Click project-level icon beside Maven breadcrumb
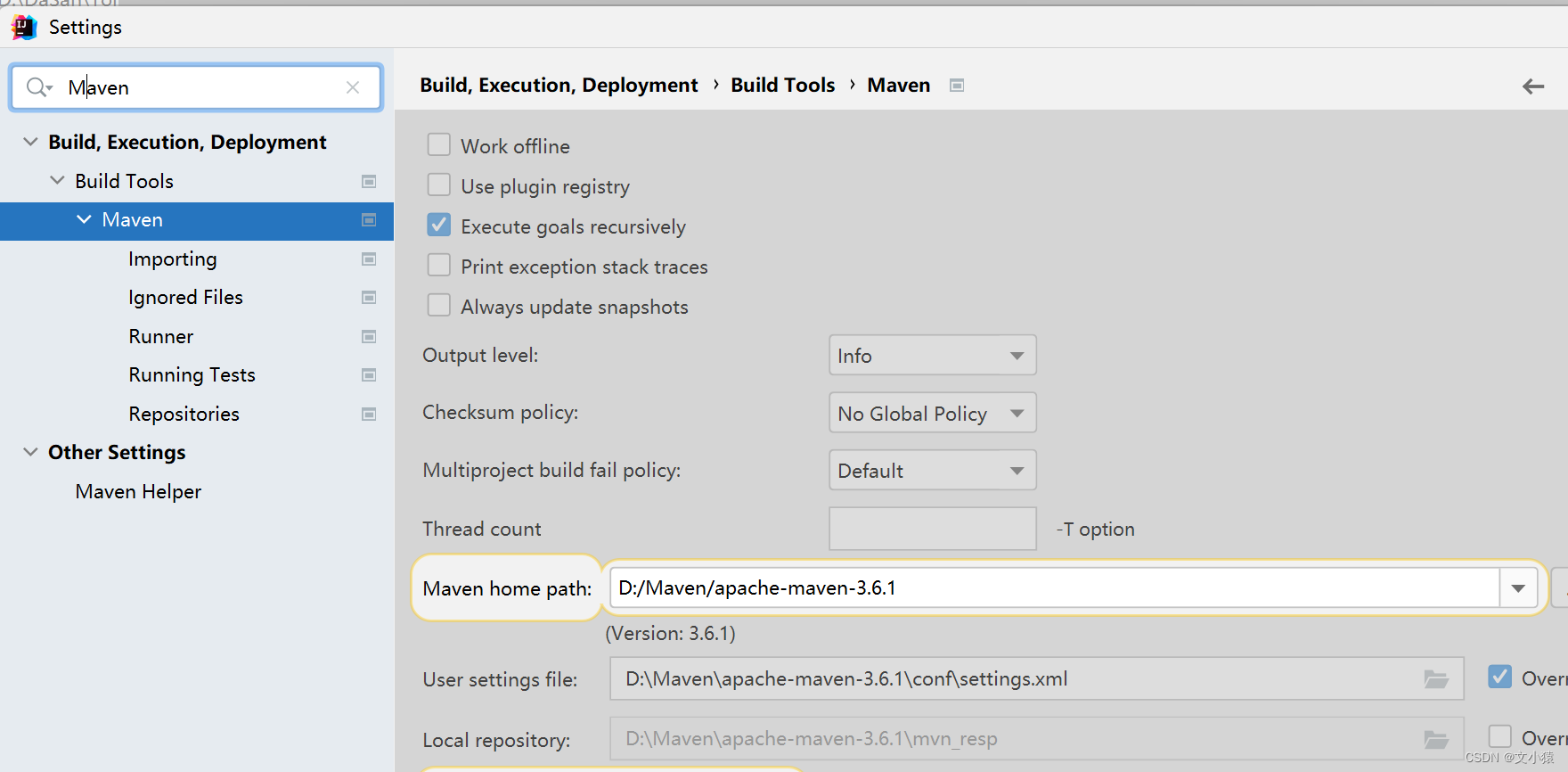This screenshot has height=772, width=1568. (957, 86)
